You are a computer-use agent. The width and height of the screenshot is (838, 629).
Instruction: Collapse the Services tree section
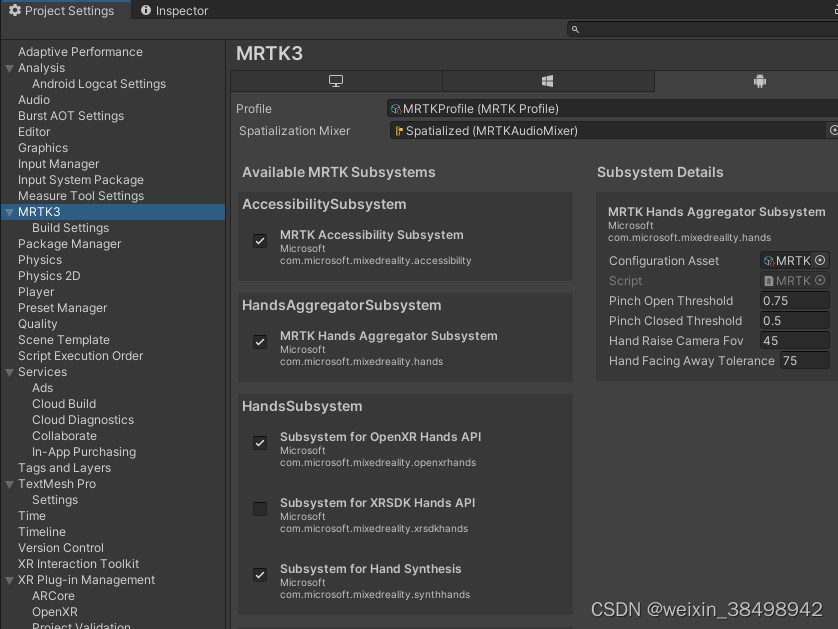[9, 372]
